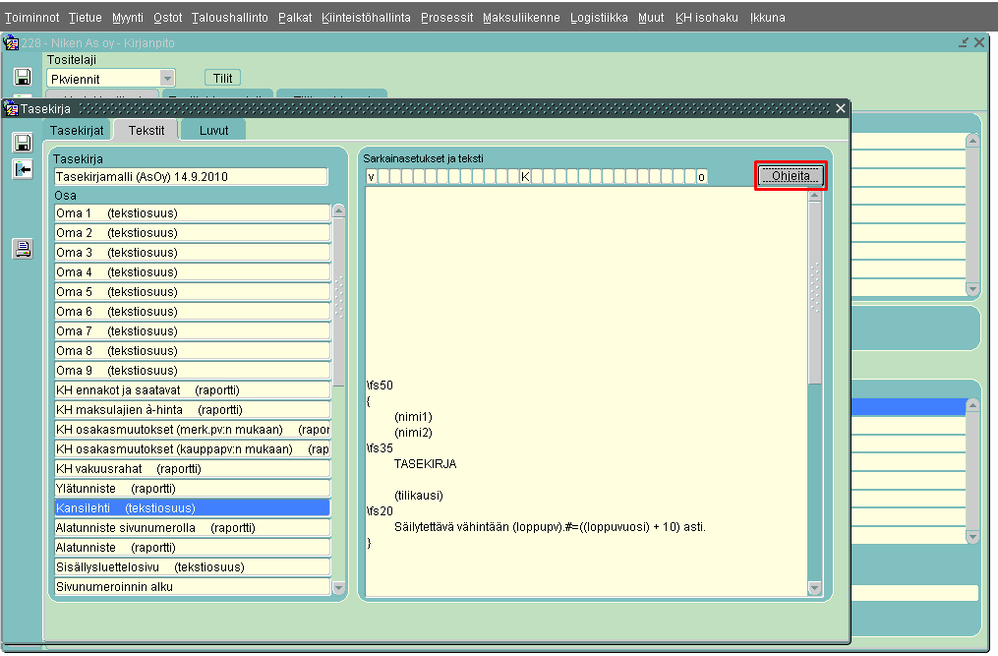Select Oma 5 (tekstiosuus) row
Screen dimensions: 998x656
[x=192, y=292]
